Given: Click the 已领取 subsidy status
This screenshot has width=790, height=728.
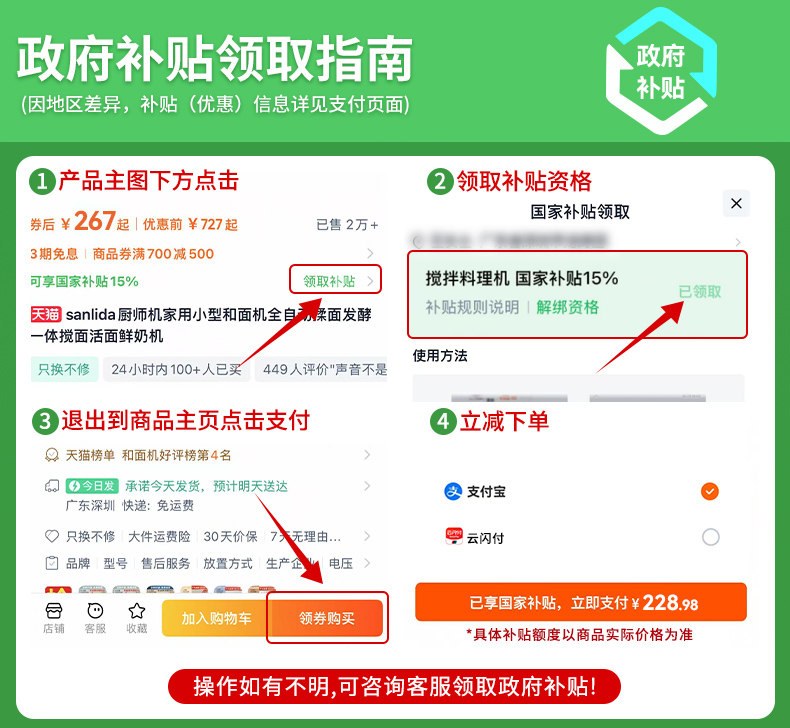Looking at the screenshot, I should [x=700, y=292].
